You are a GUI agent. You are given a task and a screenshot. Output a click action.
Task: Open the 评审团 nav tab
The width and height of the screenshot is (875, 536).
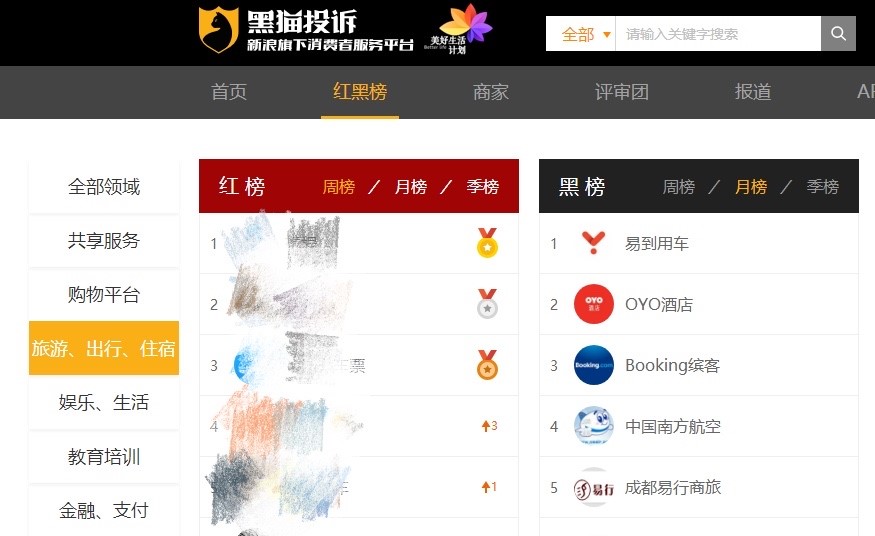click(x=622, y=92)
